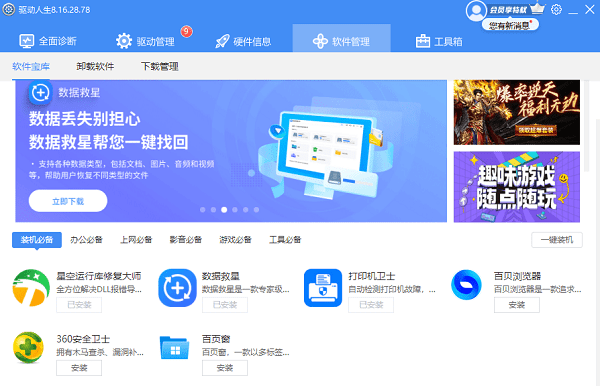Open the 爆率逆天 福利无边 game ad

tap(517, 112)
